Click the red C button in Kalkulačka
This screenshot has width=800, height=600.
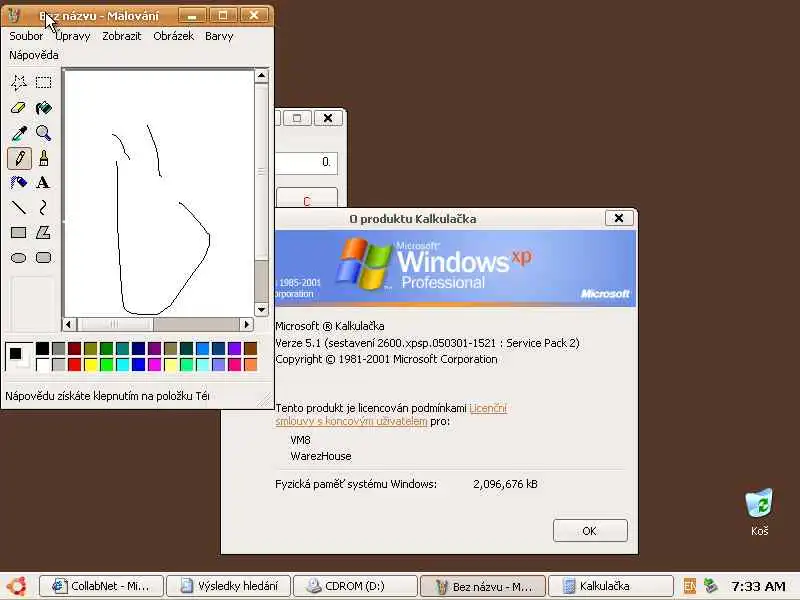click(x=307, y=199)
